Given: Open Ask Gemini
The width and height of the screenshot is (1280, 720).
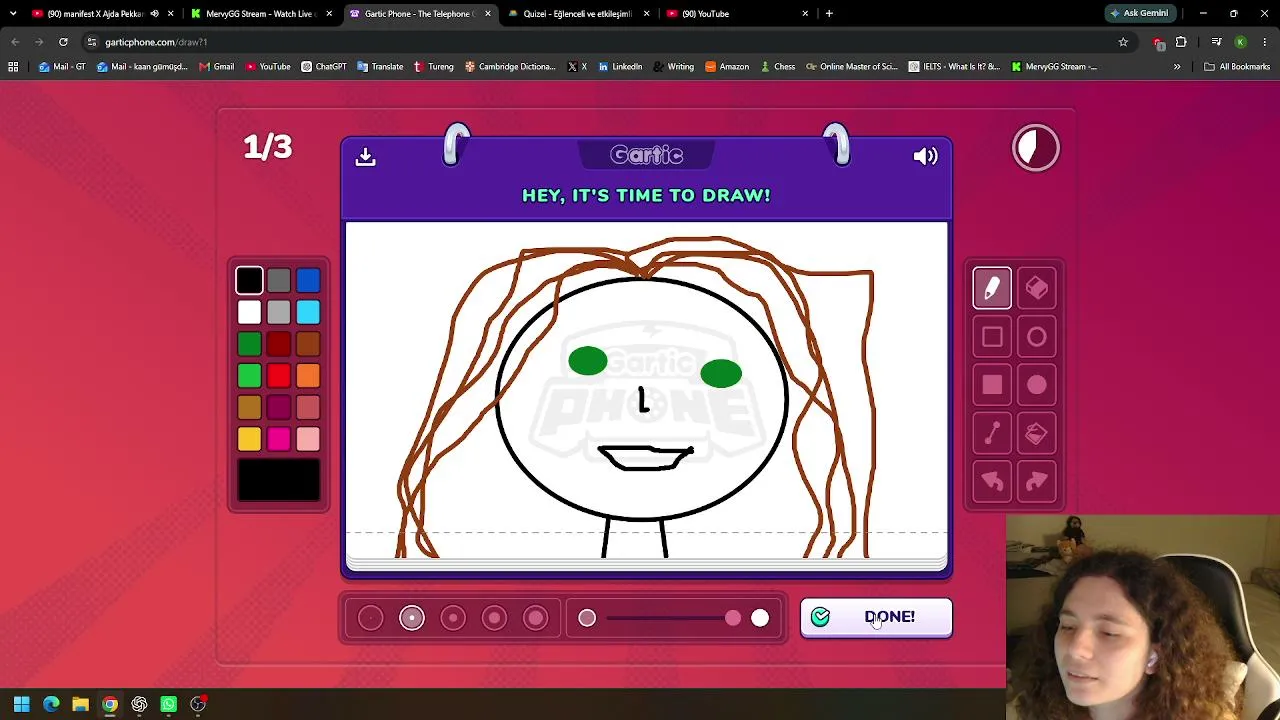Looking at the screenshot, I should point(1139,14).
